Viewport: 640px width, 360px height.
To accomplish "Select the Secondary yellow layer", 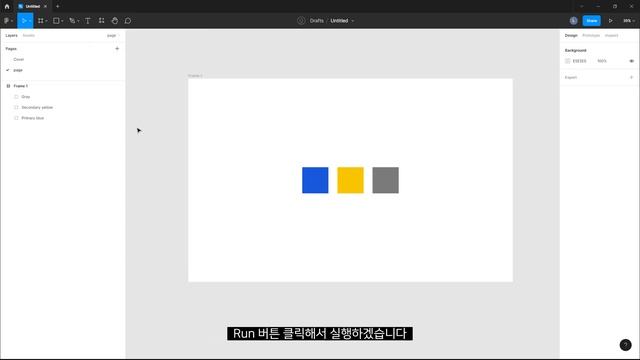I will tap(37, 107).
